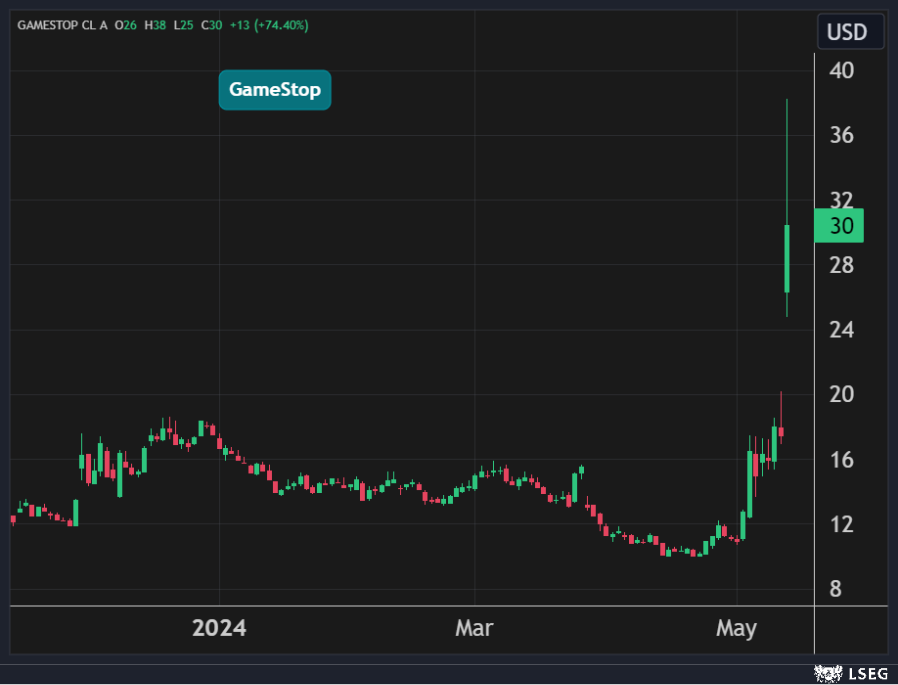Click the Mar date axis label
The height and width of the screenshot is (685, 898).
point(474,629)
